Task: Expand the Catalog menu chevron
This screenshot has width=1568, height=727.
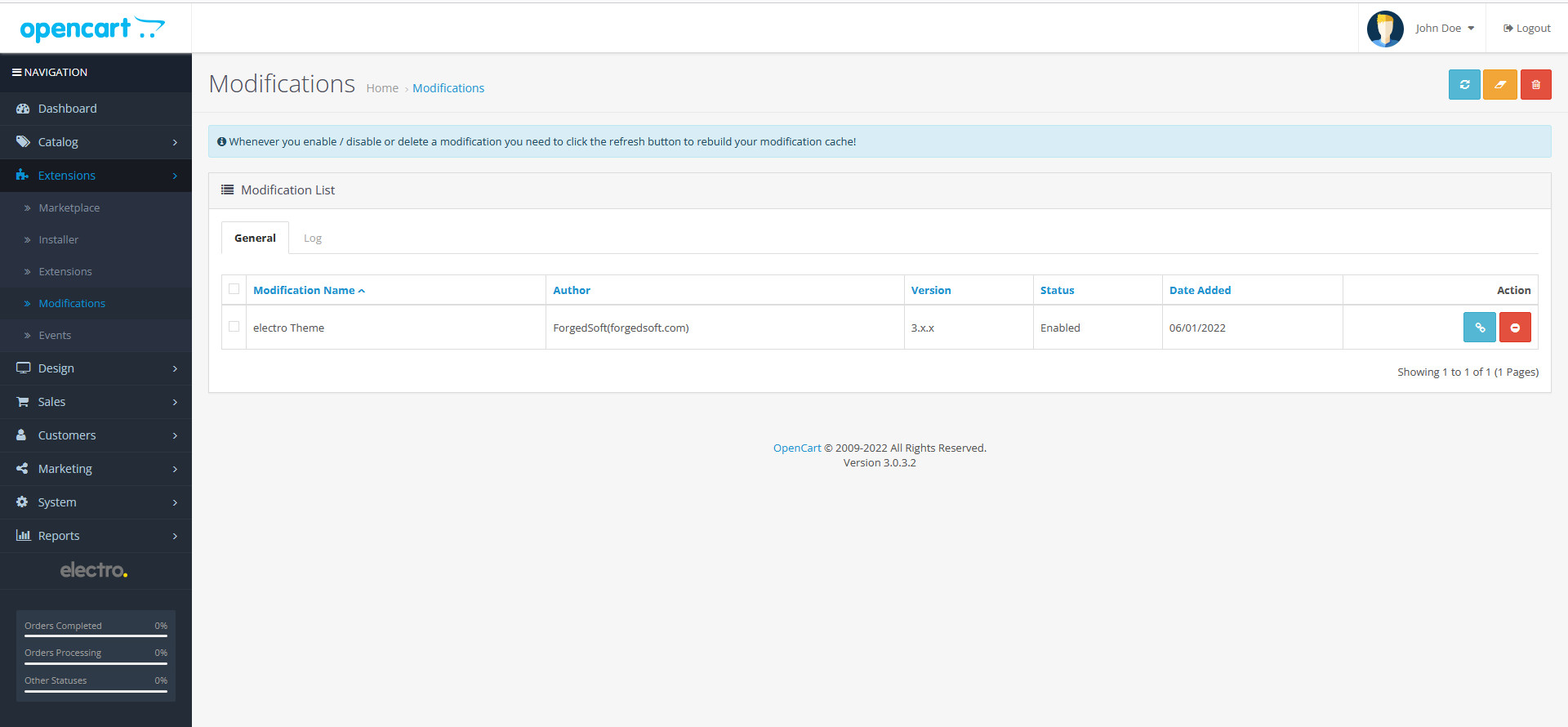Action: pyautogui.click(x=175, y=142)
